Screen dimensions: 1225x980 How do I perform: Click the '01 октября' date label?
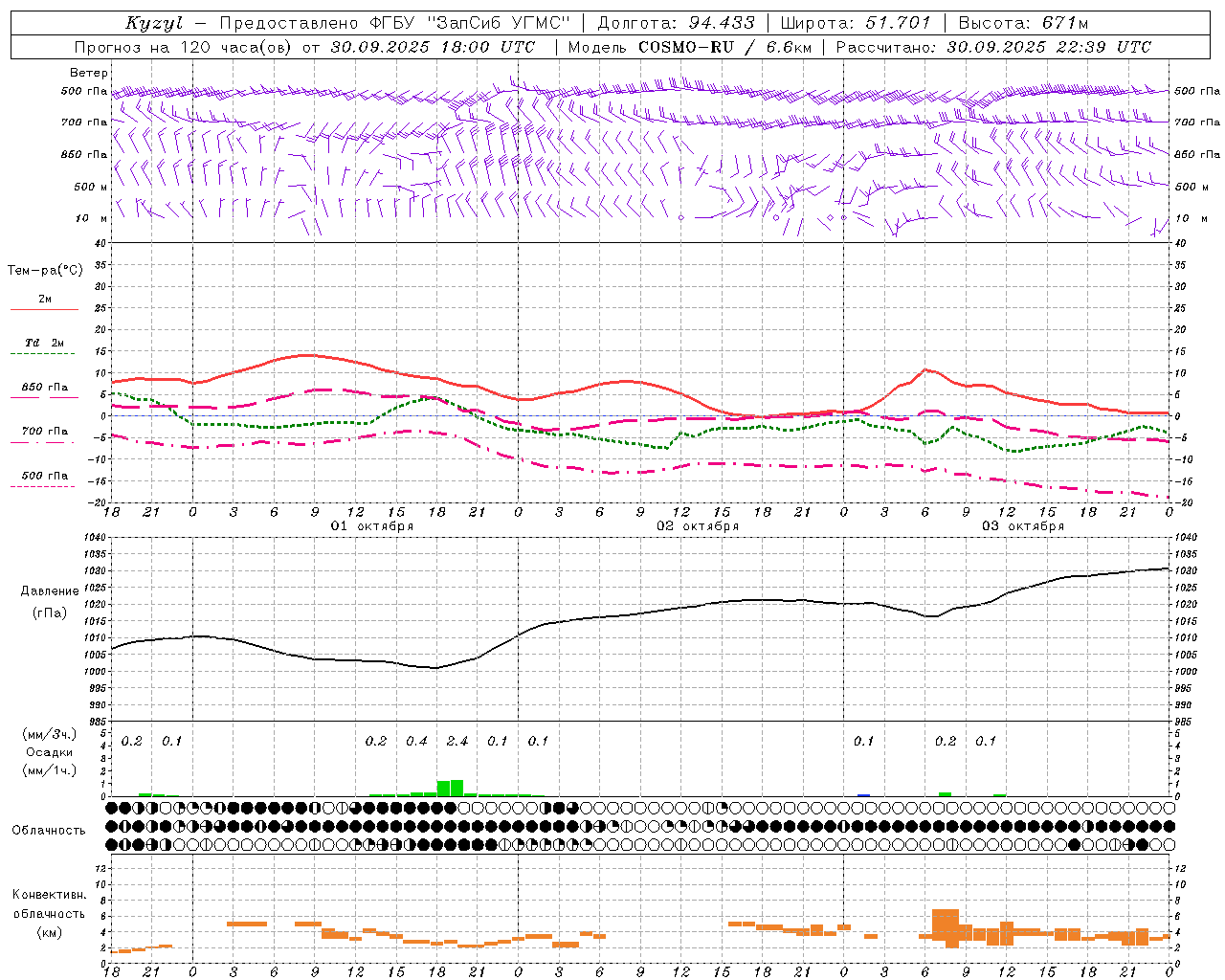[x=372, y=526]
